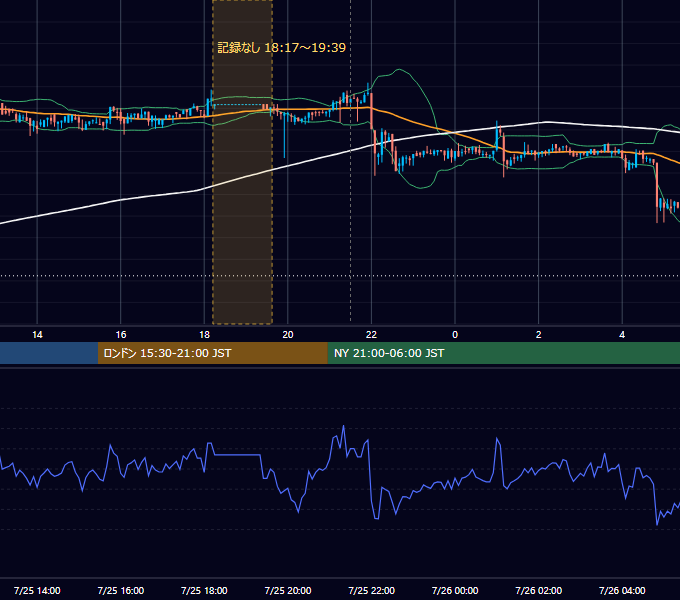Click the 記録なし 18:17〜19:39 annotation label
680x600 pixels.
point(281,48)
